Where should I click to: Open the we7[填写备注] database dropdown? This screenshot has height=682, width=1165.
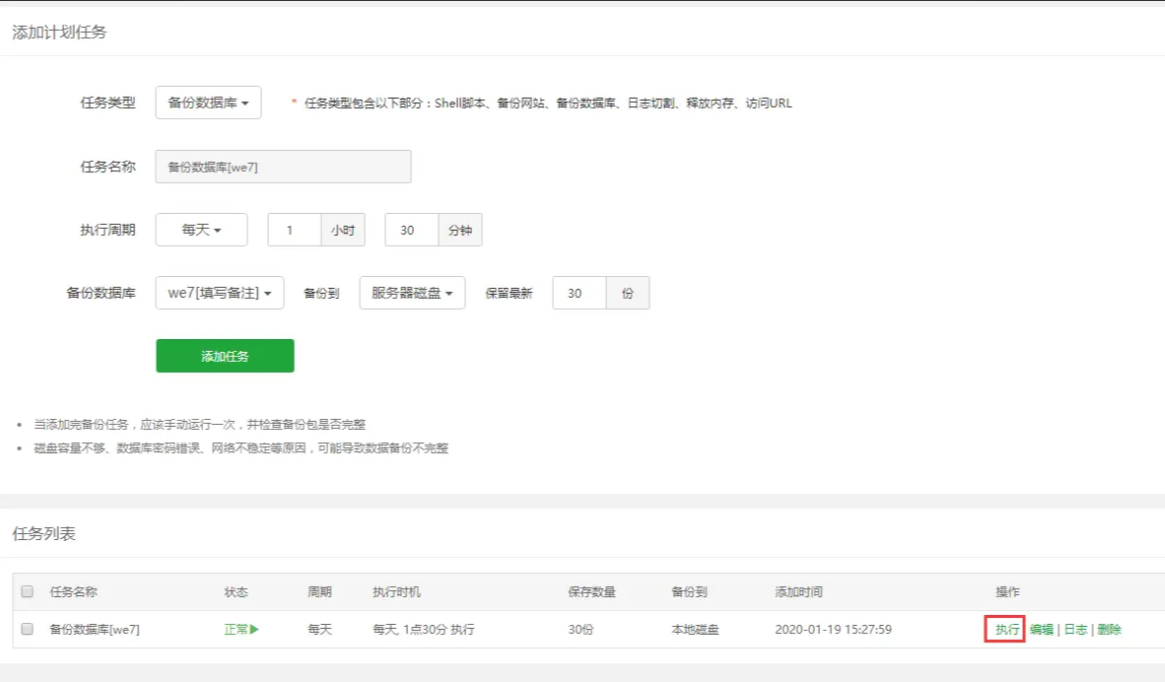tap(220, 293)
